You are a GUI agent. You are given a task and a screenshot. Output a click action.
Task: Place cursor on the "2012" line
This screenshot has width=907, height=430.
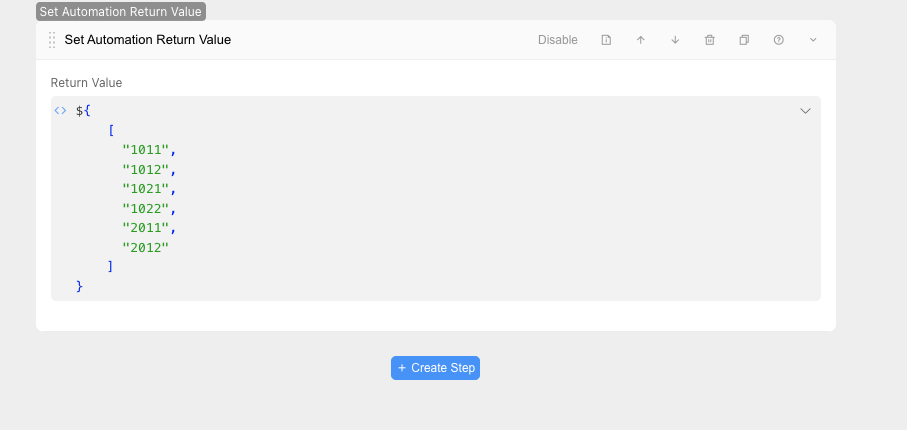(146, 248)
